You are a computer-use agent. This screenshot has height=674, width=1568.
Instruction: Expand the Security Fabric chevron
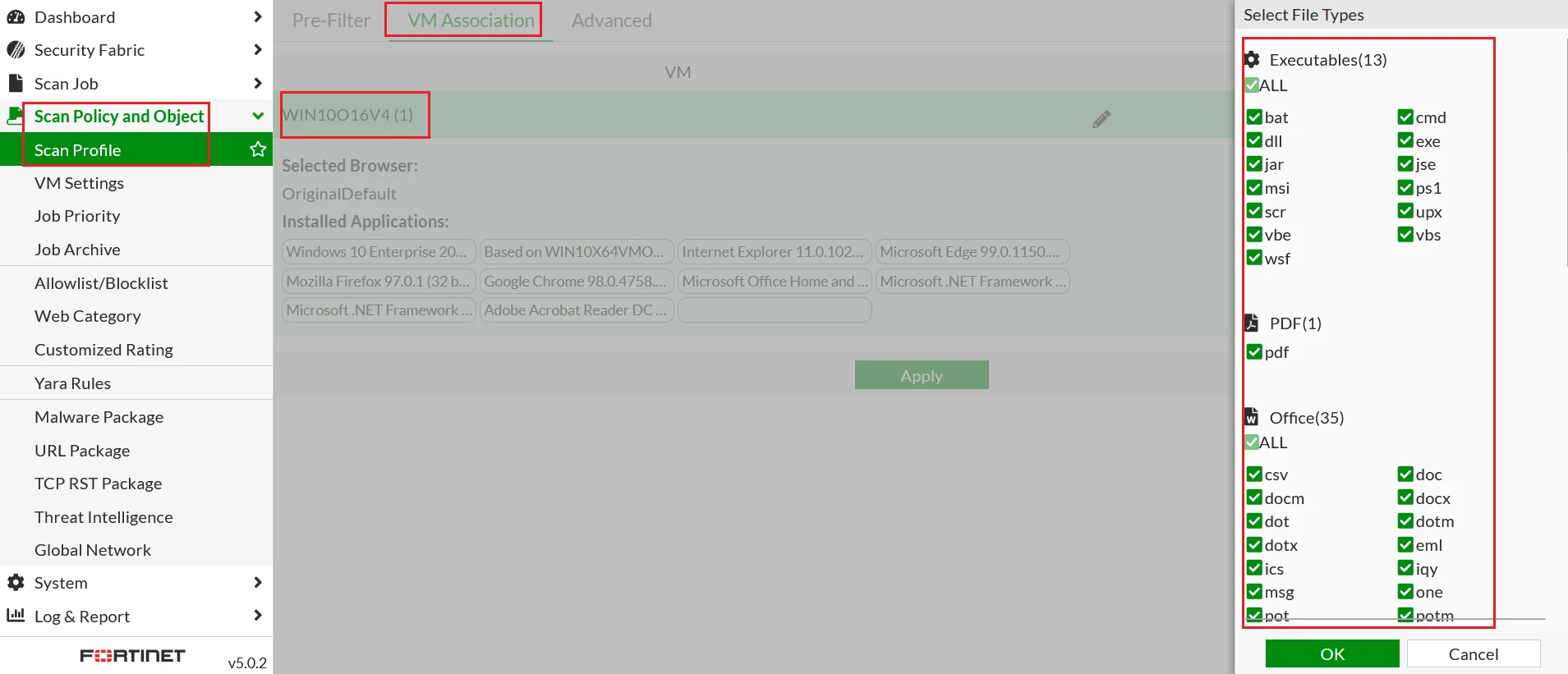tap(258, 50)
